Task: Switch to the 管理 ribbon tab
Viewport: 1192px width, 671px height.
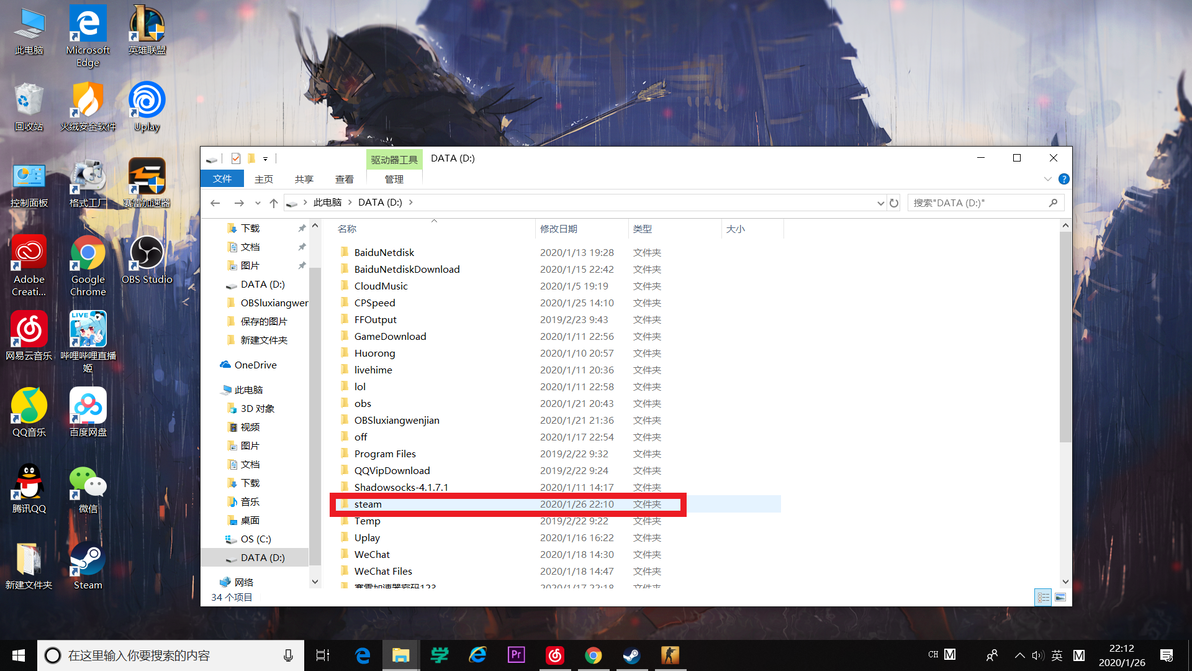Action: 394,179
